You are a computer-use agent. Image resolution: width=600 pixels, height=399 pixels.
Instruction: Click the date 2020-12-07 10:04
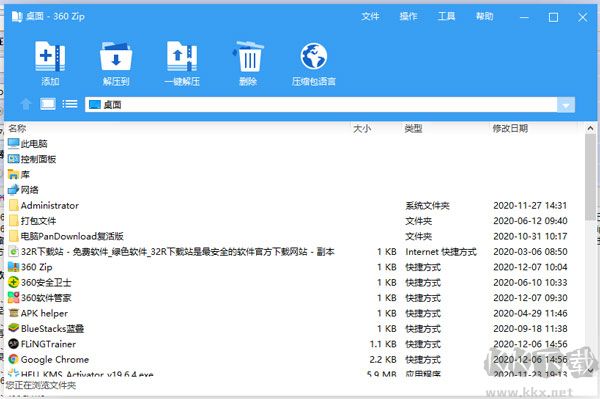click(530, 267)
